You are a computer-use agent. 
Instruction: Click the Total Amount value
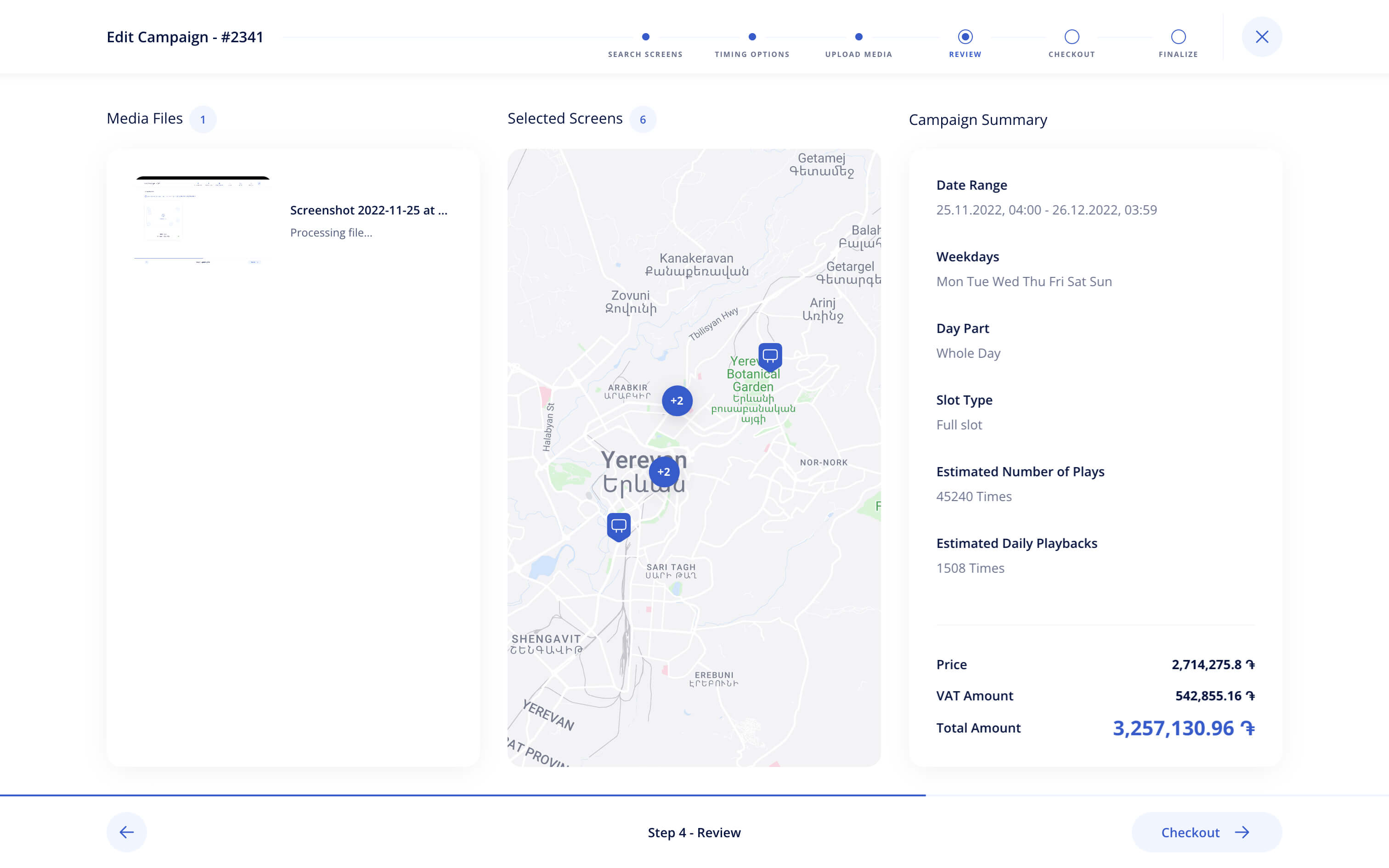(x=1183, y=728)
